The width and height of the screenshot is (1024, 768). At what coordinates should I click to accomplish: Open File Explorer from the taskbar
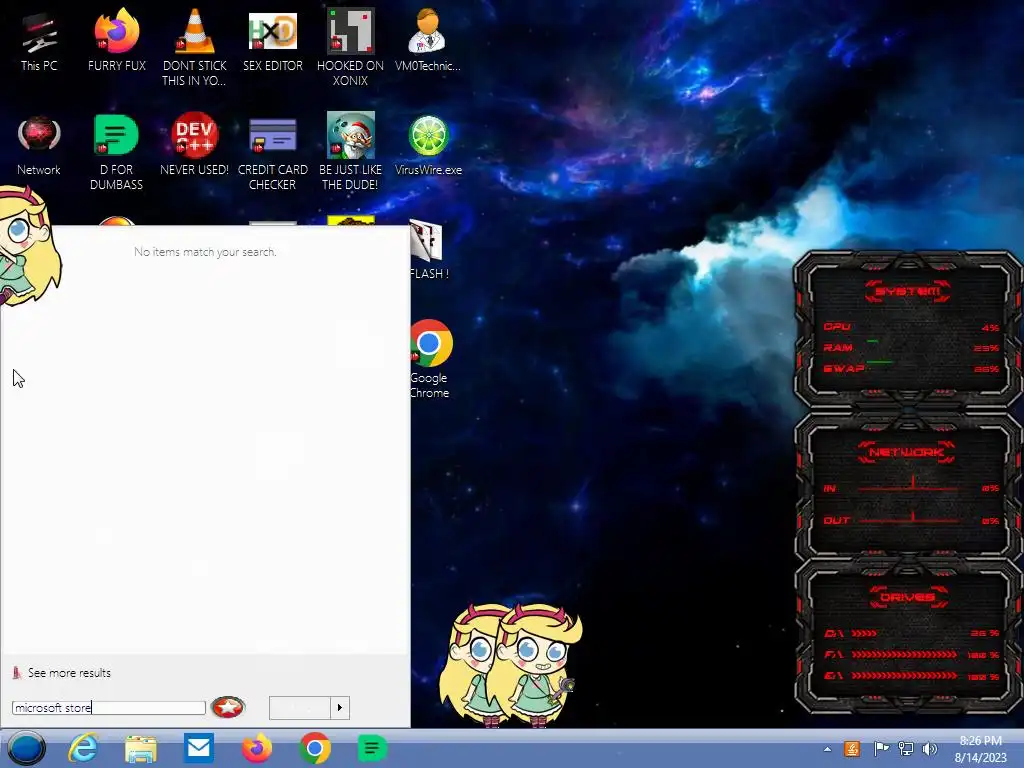(140, 748)
